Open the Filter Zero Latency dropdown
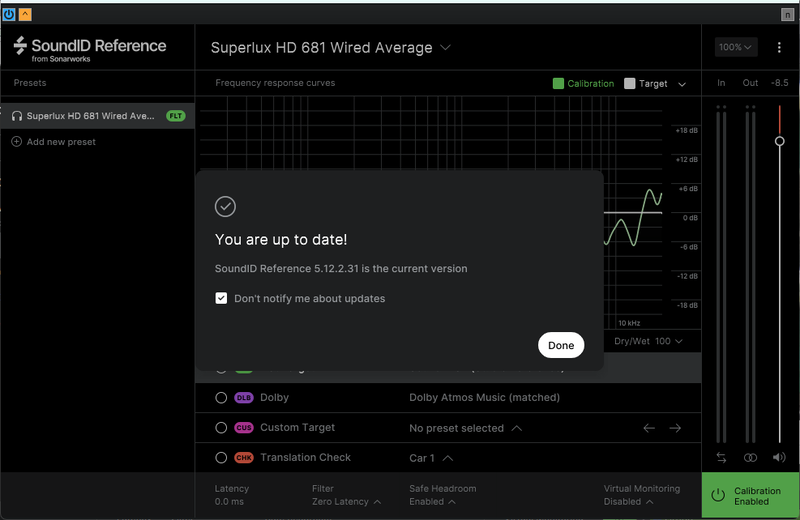This screenshot has height=520, width=800. click(x=346, y=502)
